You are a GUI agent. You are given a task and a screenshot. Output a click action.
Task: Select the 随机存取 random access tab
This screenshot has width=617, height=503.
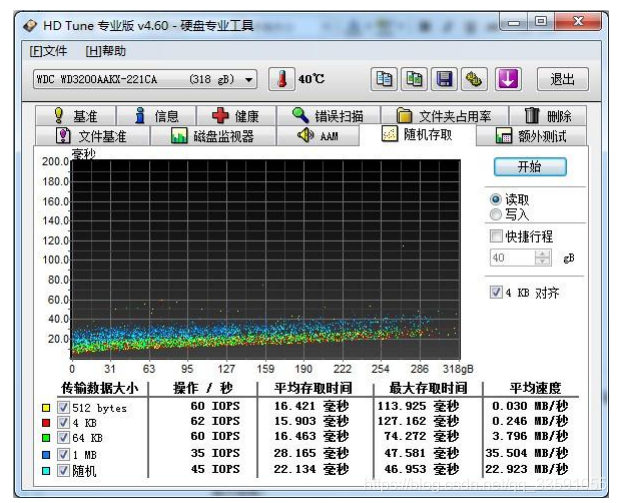tap(417, 135)
